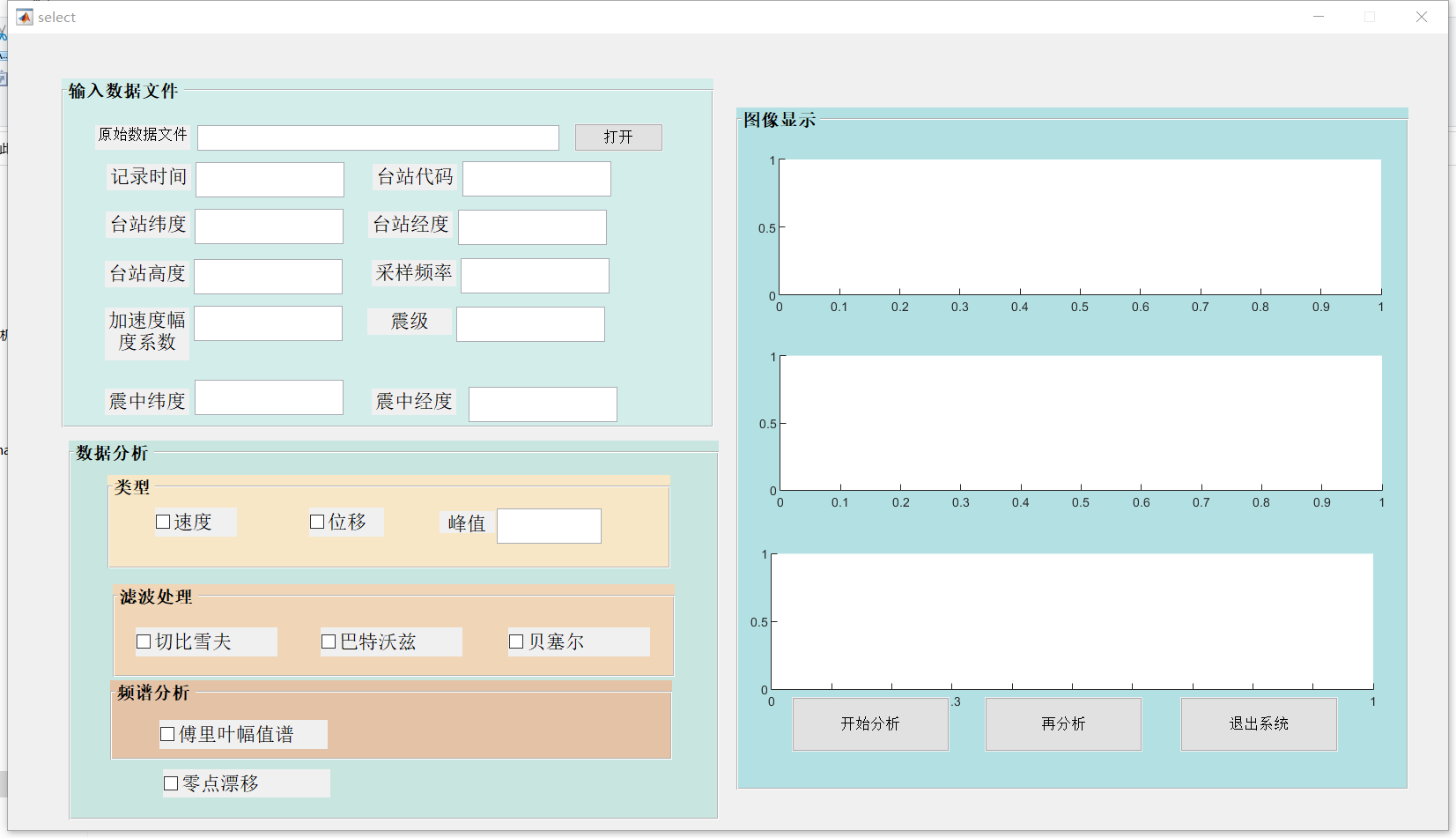The width and height of the screenshot is (1456, 838).
Task: Click the 滤波处理 group label
Action: pyautogui.click(x=156, y=597)
